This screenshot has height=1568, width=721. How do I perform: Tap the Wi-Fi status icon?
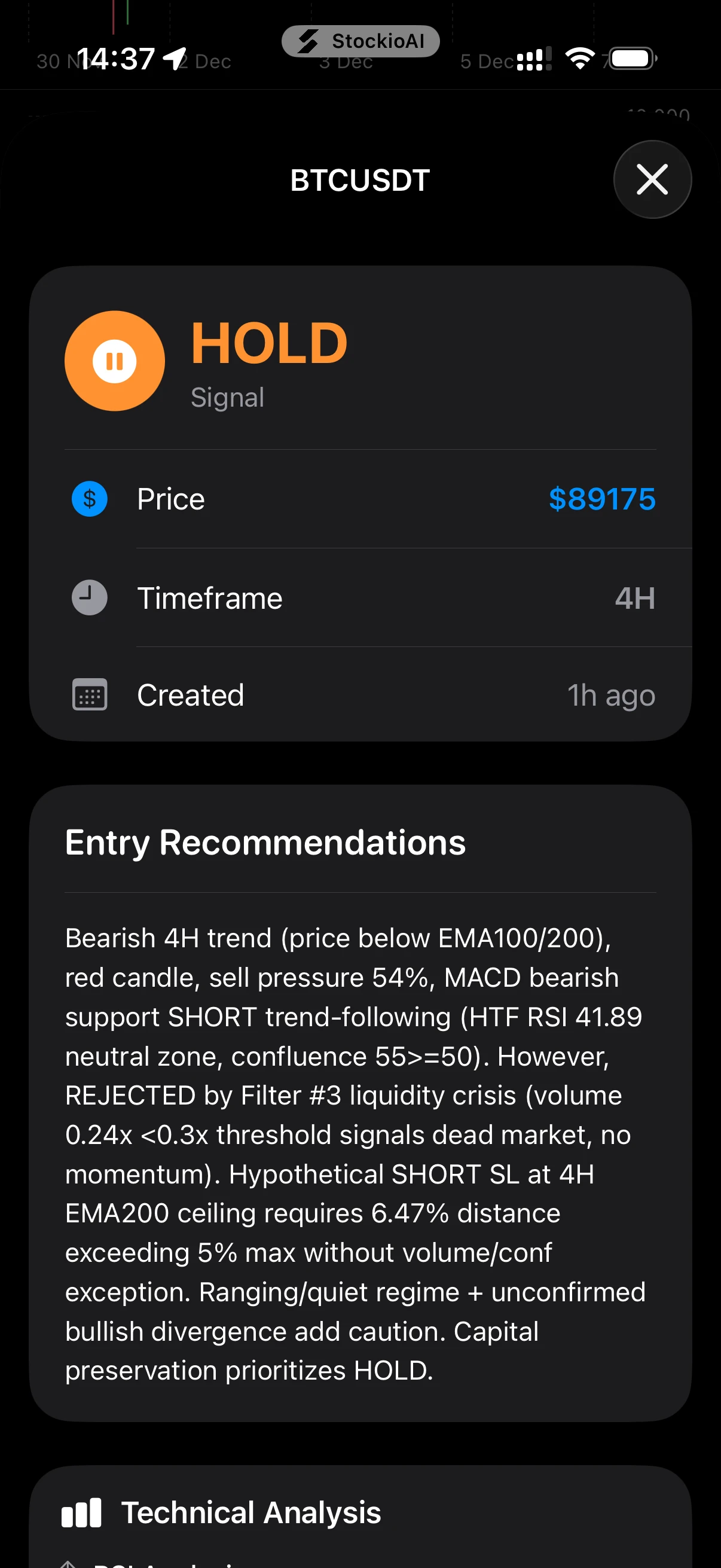(579, 59)
